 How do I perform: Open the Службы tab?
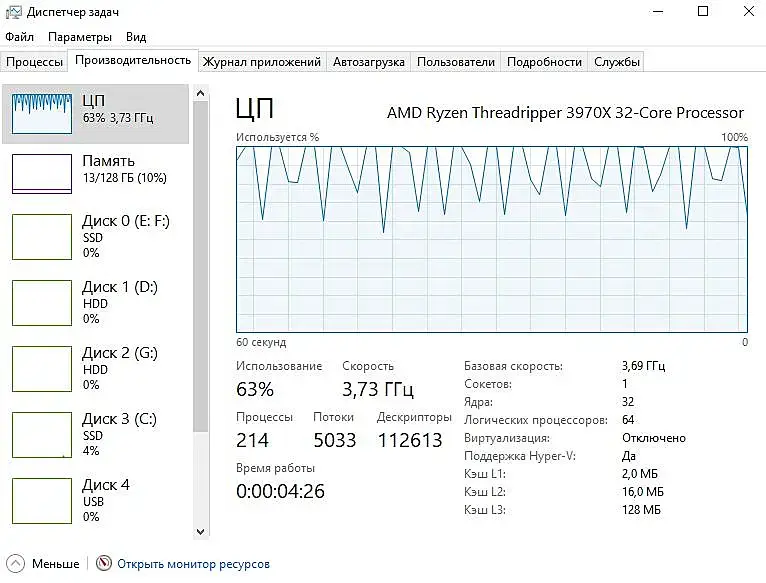[616, 62]
